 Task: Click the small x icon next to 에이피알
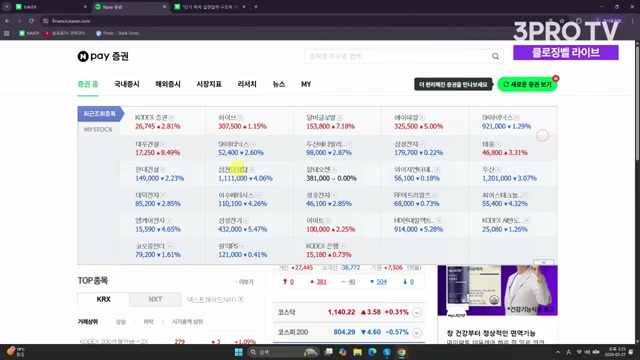[422, 118]
